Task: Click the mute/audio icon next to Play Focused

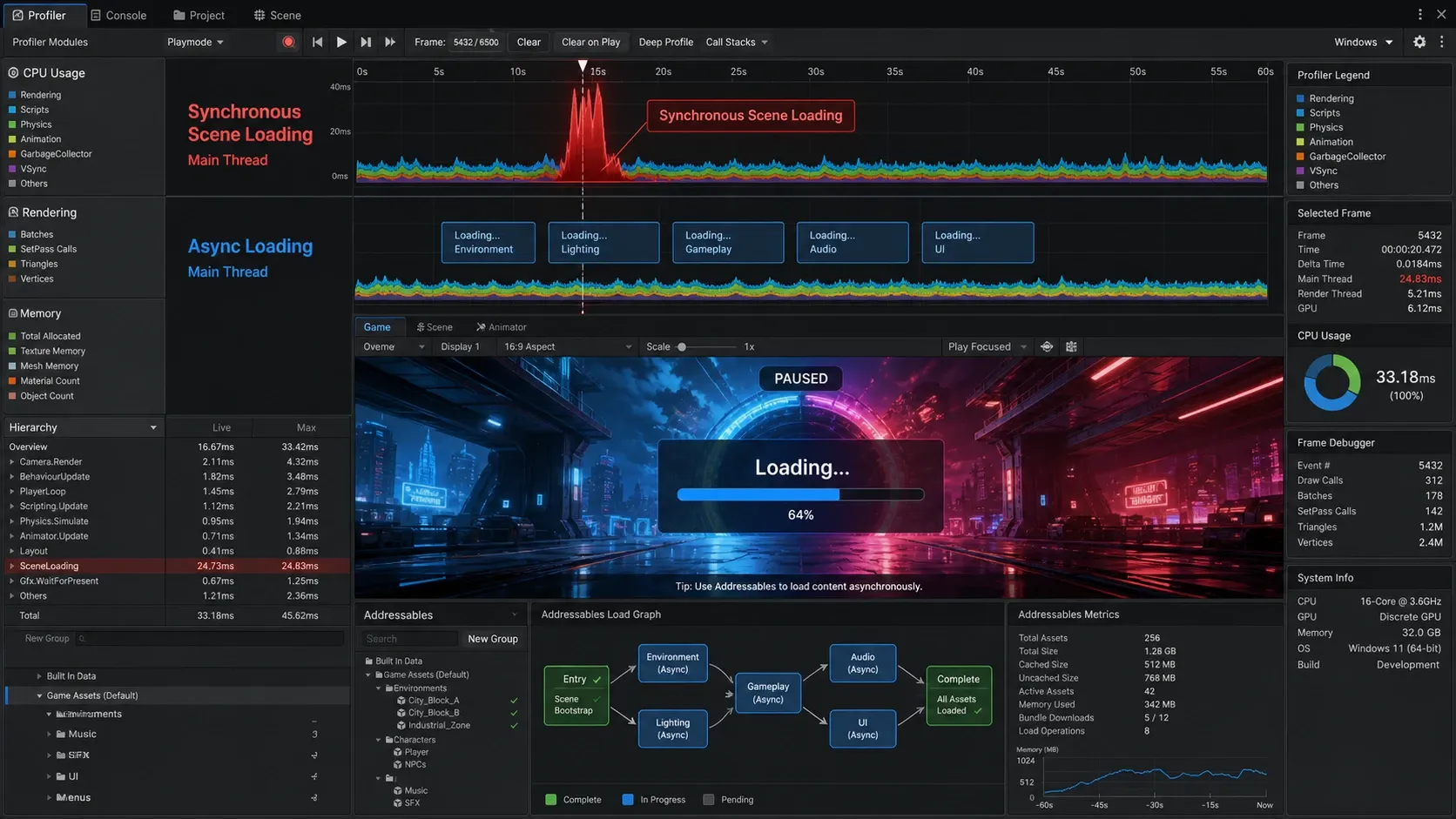Action: [x=1047, y=346]
